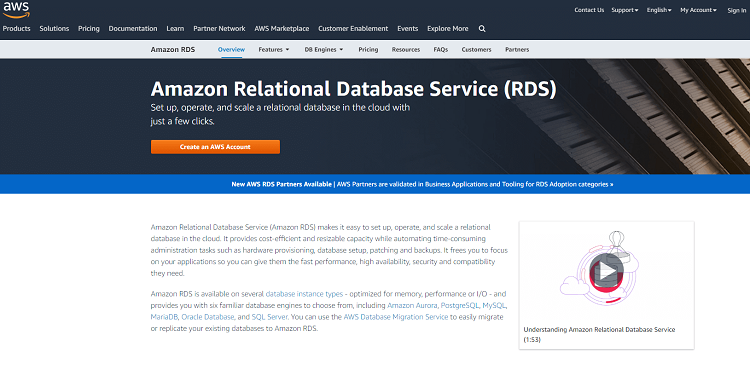
Task: Open the search magnifier icon
Action: tap(482, 29)
